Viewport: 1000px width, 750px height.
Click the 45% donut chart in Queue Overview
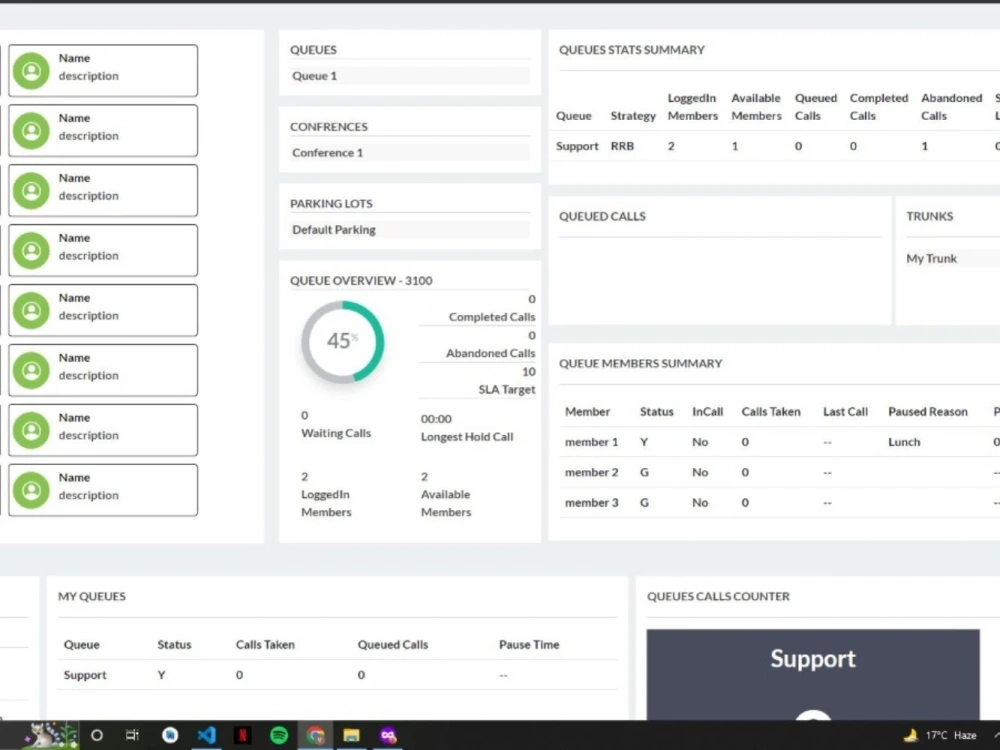click(342, 342)
